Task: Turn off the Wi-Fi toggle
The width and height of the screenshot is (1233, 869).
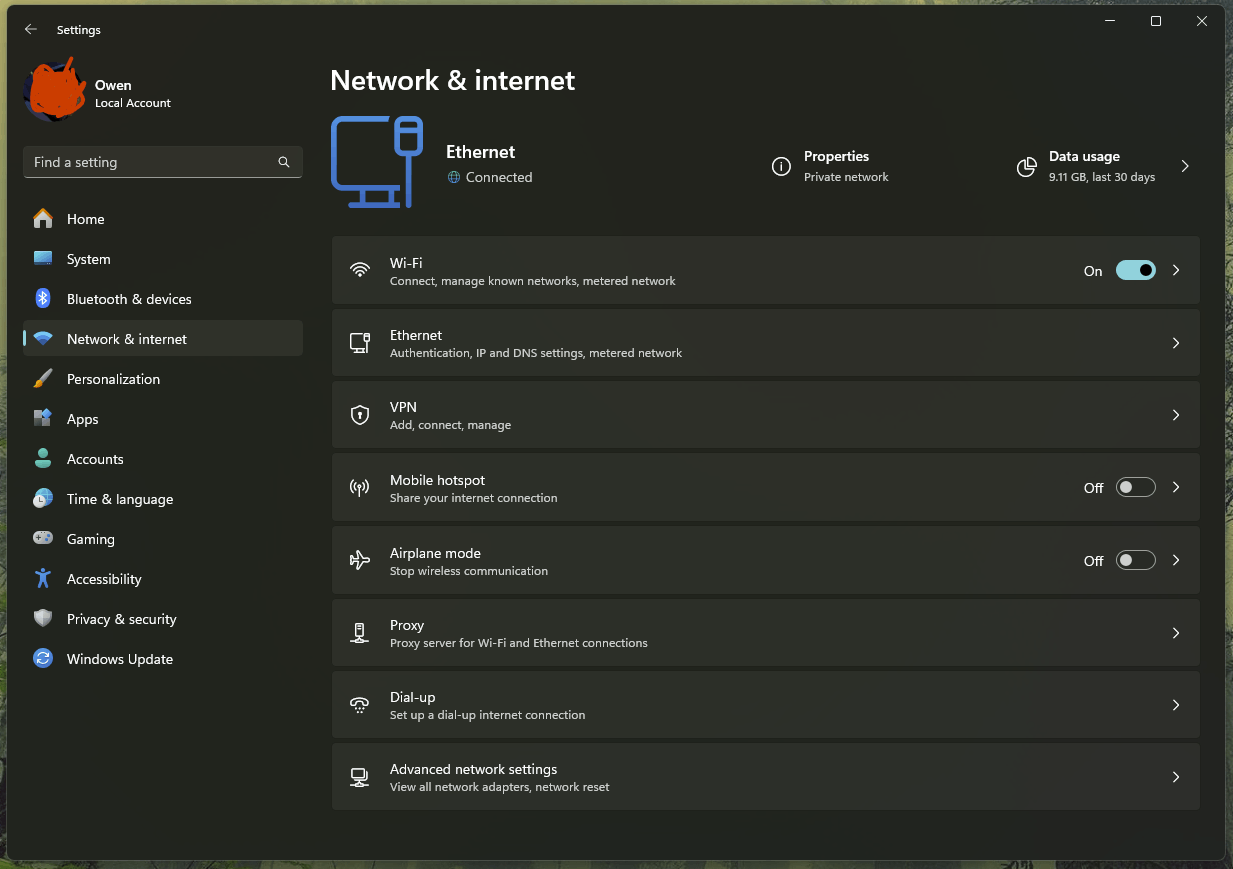Action: tap(1135, 270)
